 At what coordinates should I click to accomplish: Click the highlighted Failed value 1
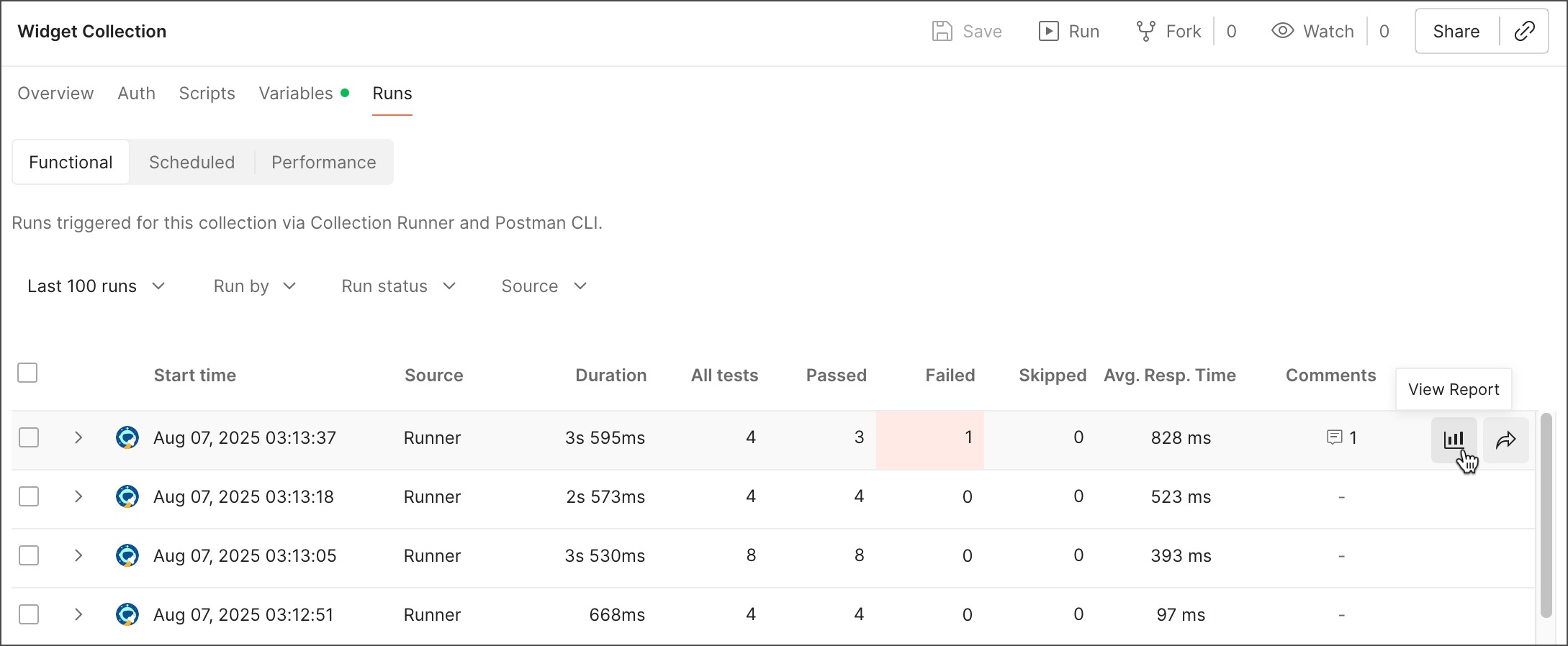coord(968,437)
